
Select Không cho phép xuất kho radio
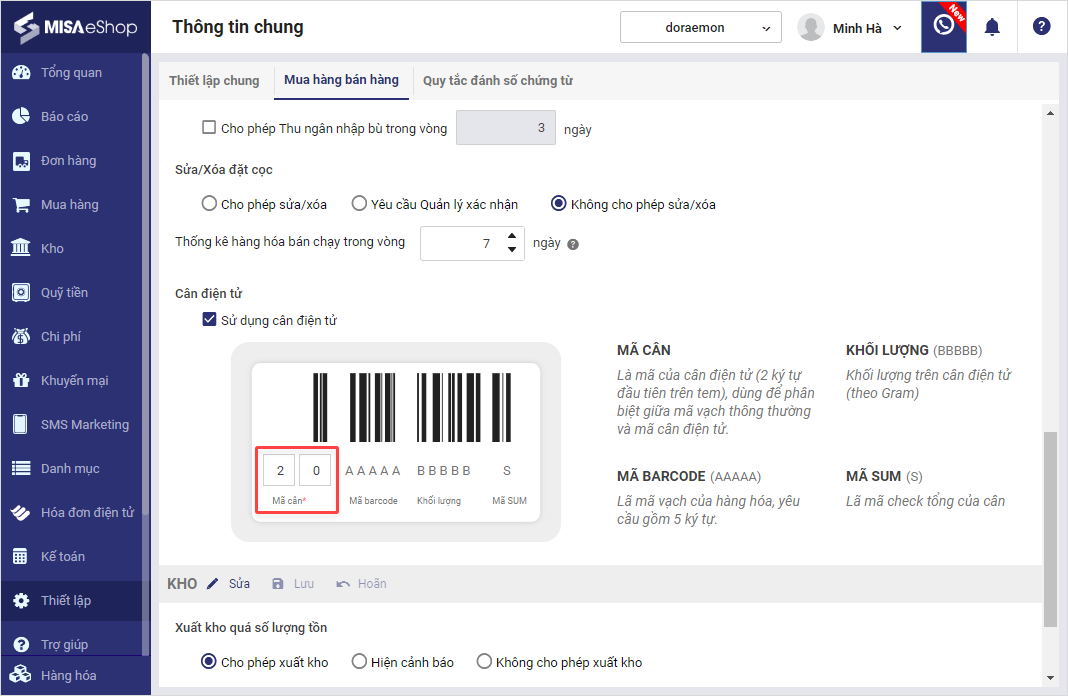click(x=484, y=661)
